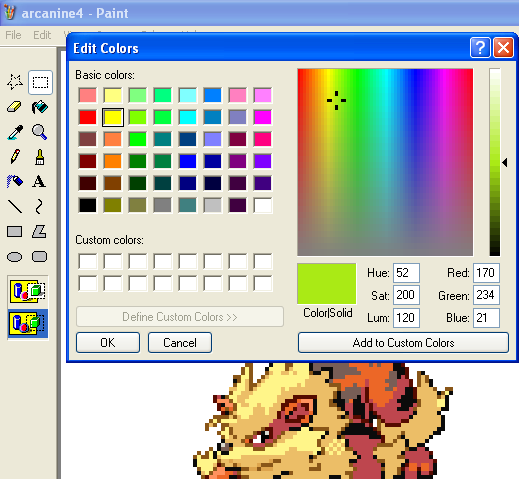Click Add to Custom Colors
Viewport: 519px width, 479px height.
click(403, 342)
